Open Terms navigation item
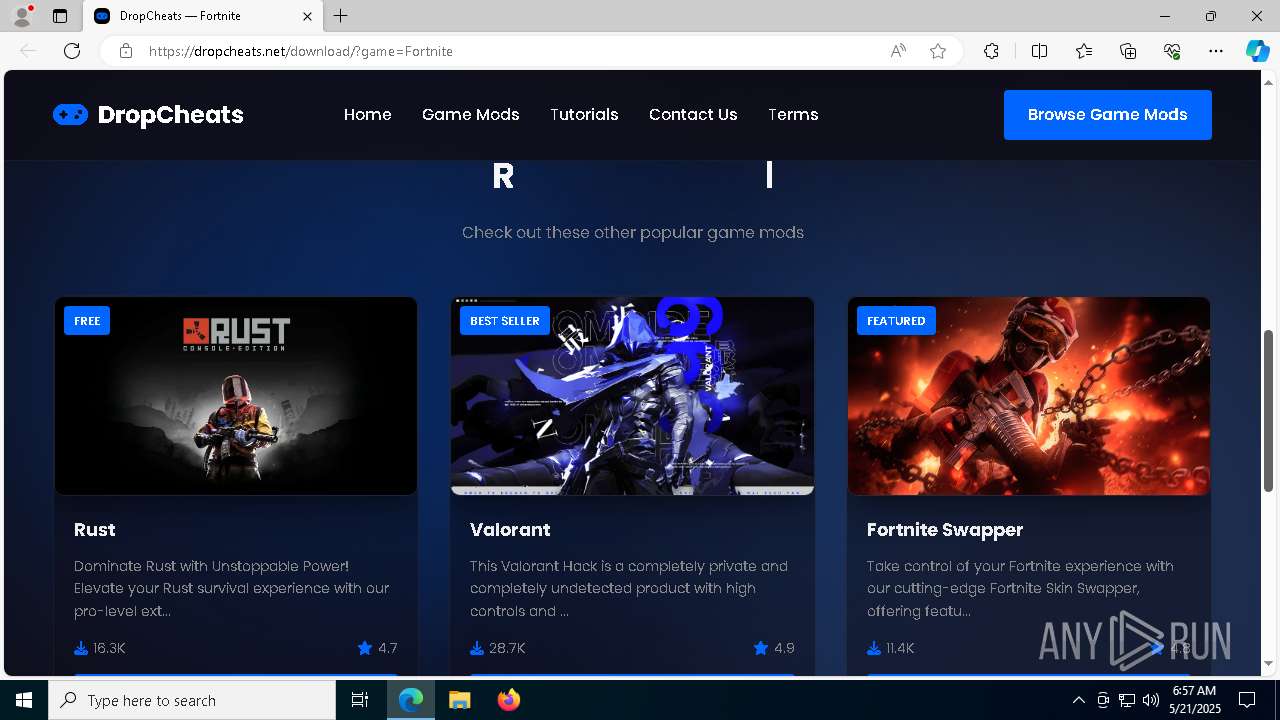1280x720 pixels. coord(793,115)
